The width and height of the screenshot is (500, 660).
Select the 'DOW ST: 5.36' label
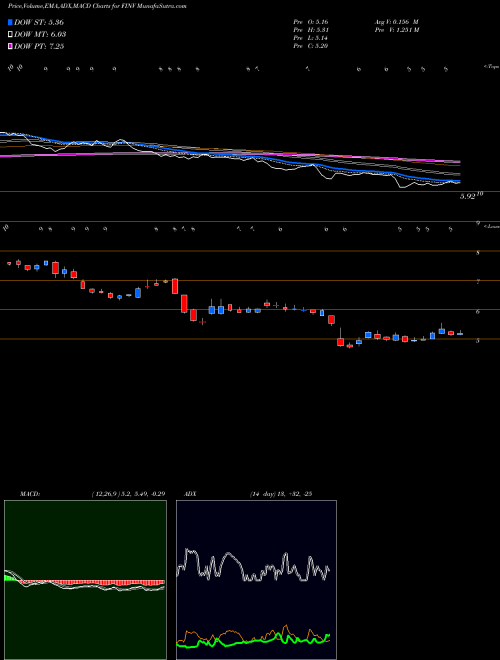click(x=39, y=22)
